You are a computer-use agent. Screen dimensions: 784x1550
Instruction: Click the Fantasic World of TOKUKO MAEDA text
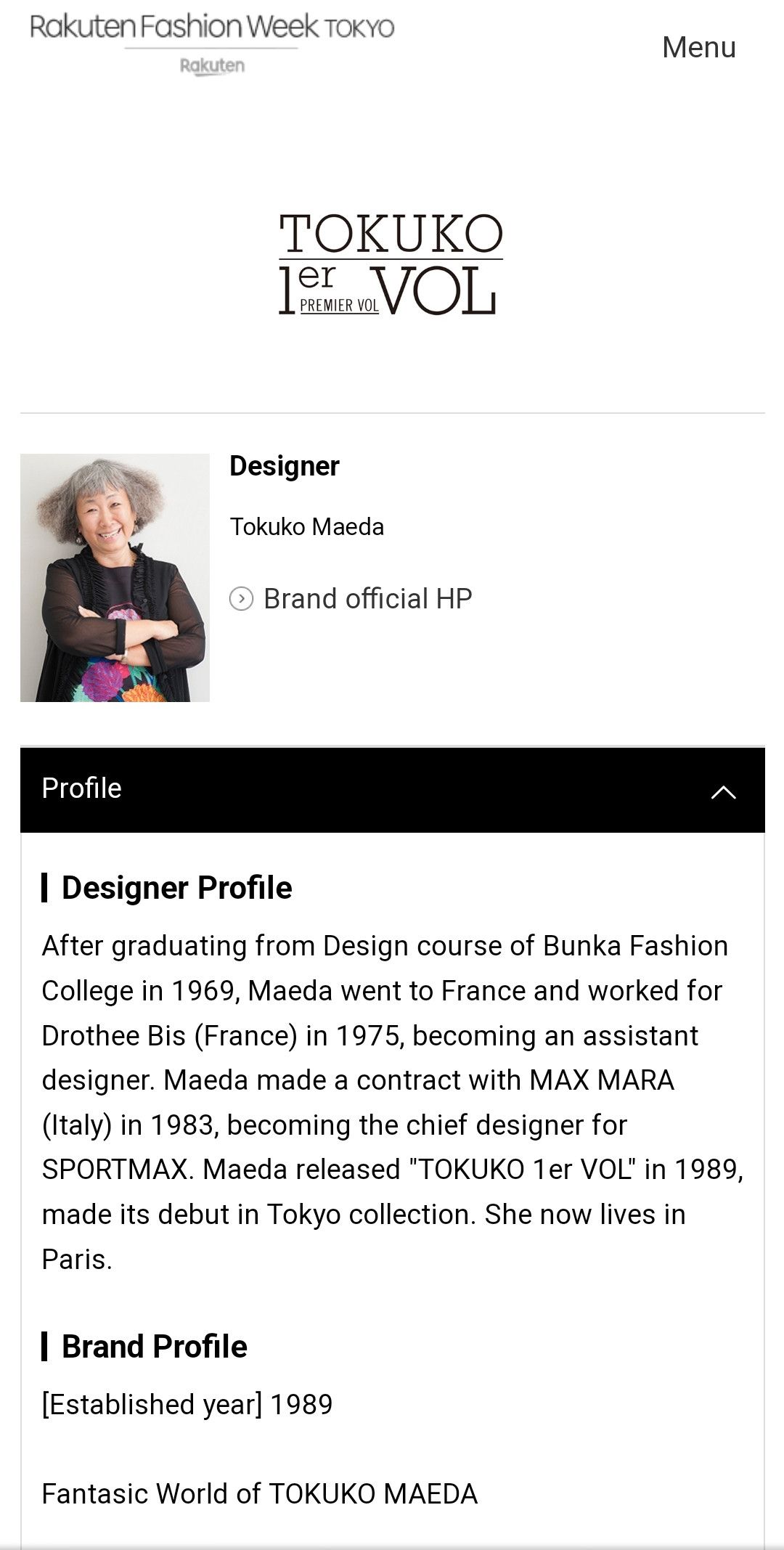pos(259,1494)
